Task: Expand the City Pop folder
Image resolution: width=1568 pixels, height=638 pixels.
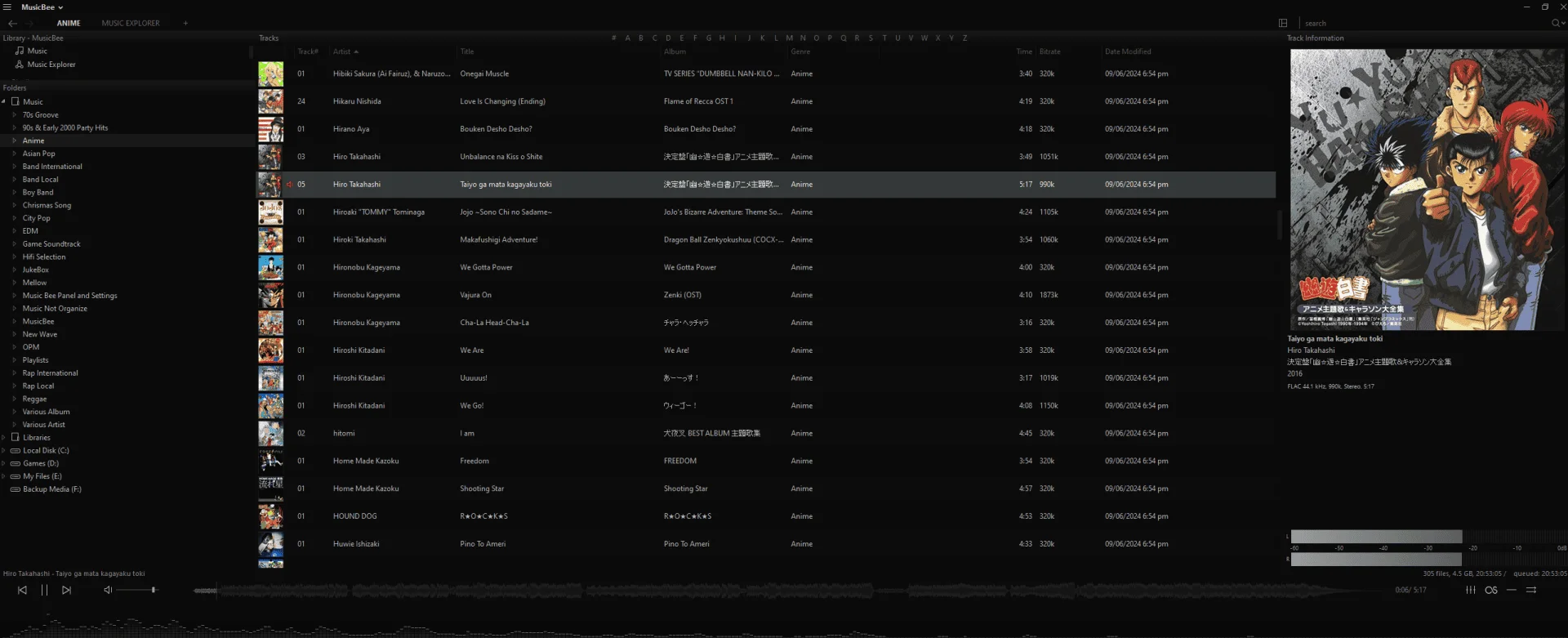Action: click(14, 218)
